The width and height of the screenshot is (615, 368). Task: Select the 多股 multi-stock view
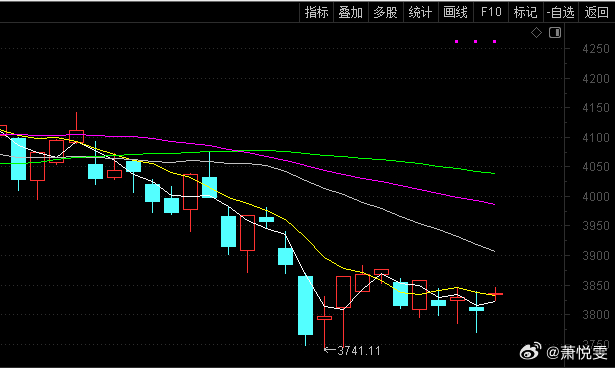[x=386, y=12]
